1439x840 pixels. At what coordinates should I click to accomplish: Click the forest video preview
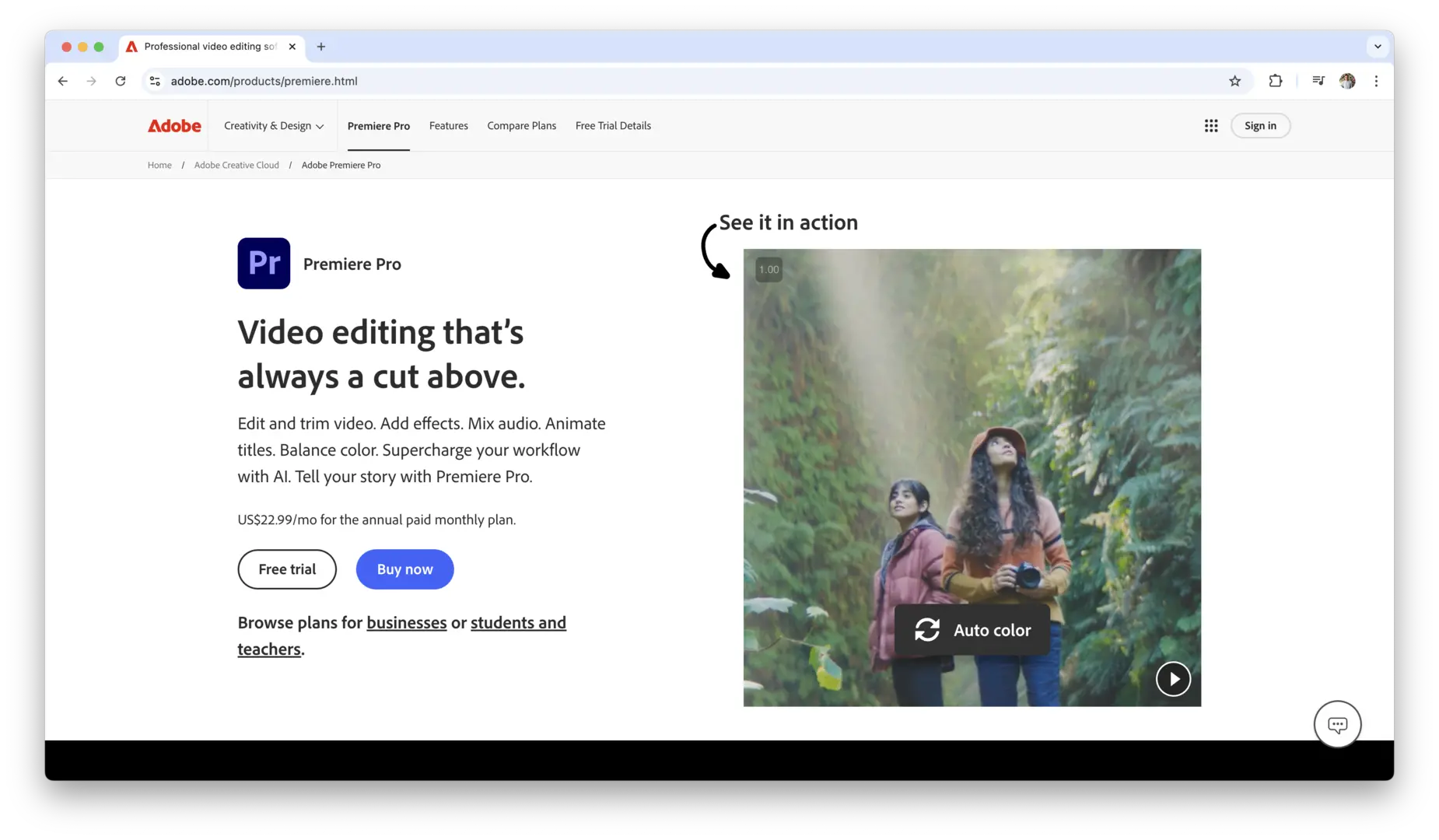coord(972,478)
